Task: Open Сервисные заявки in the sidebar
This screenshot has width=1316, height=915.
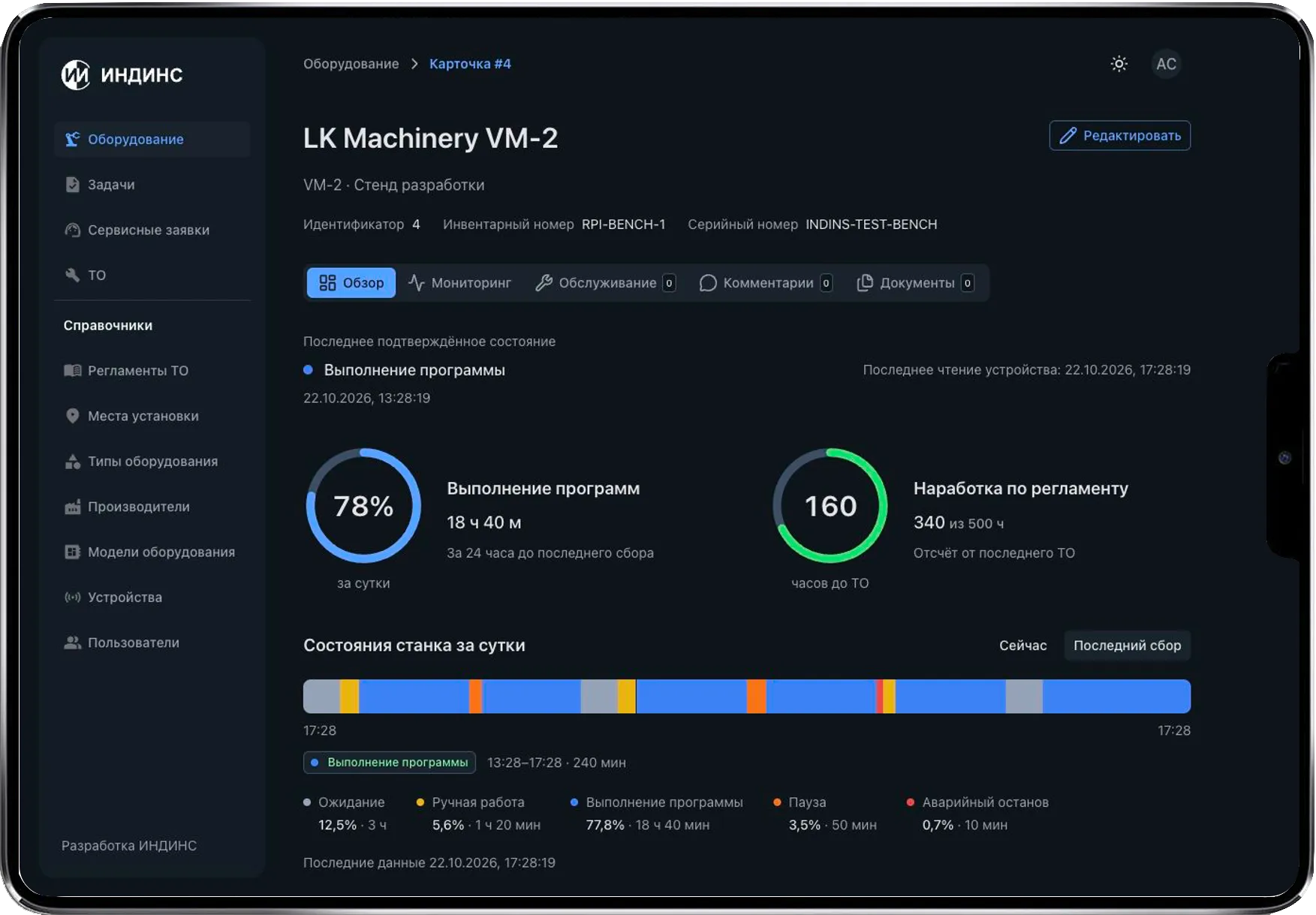Action: pos(152,230)
